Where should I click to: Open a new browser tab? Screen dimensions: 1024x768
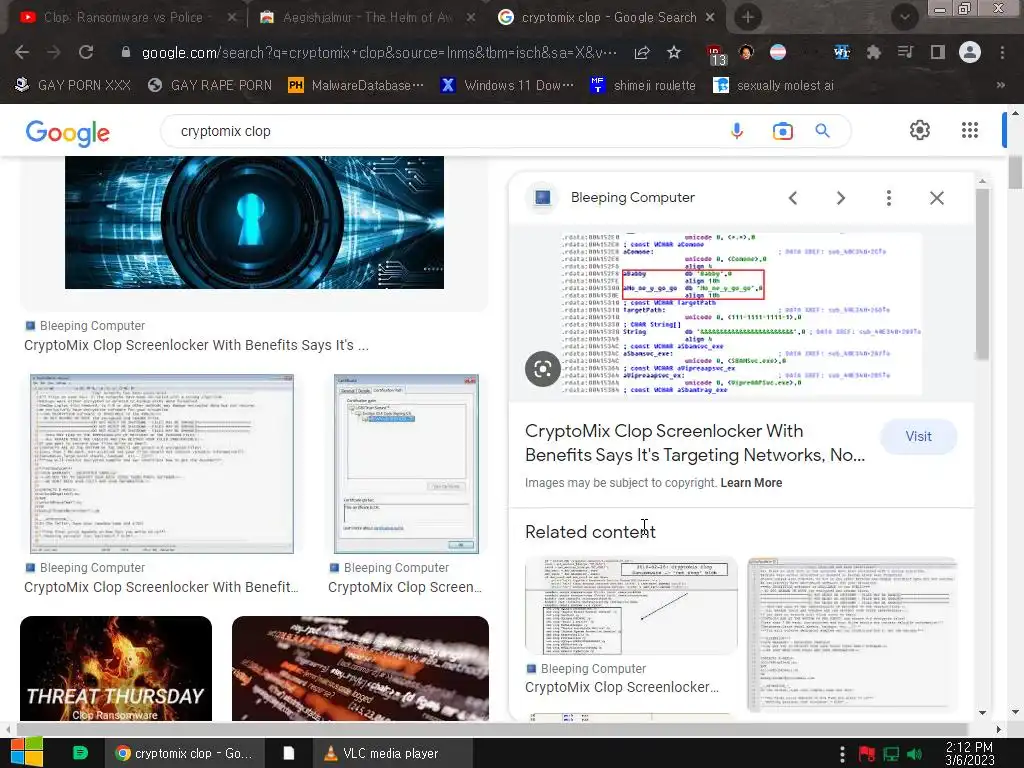pos(748,18)
